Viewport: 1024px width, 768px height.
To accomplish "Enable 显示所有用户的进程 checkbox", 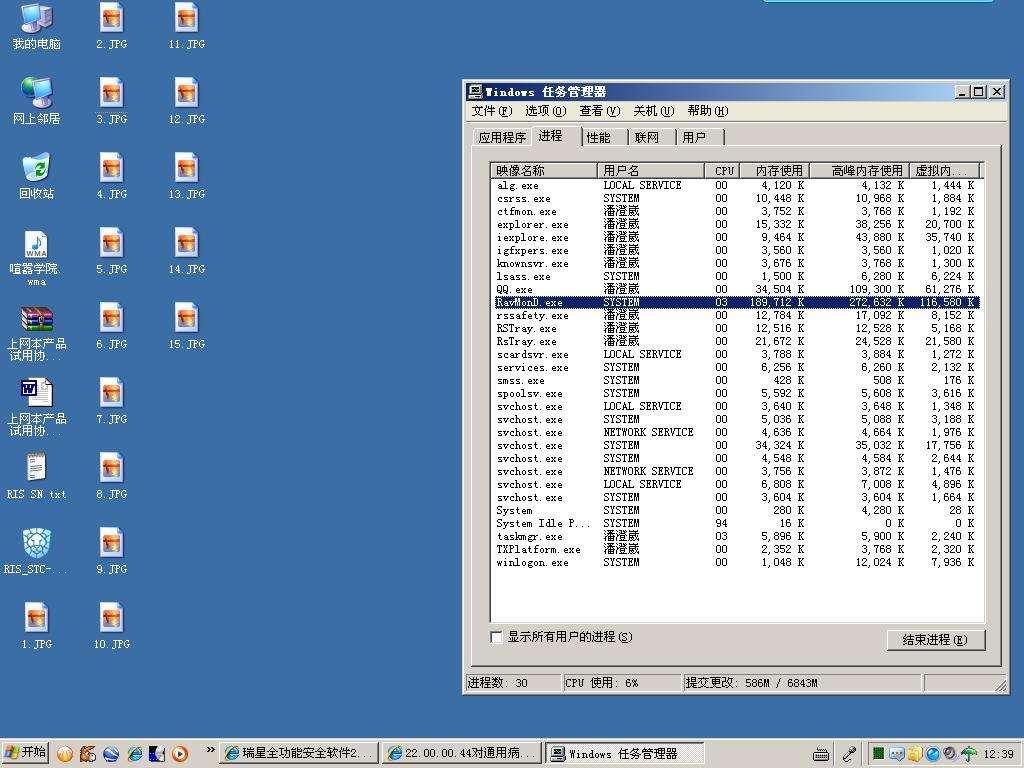I will tap(496, 637).
